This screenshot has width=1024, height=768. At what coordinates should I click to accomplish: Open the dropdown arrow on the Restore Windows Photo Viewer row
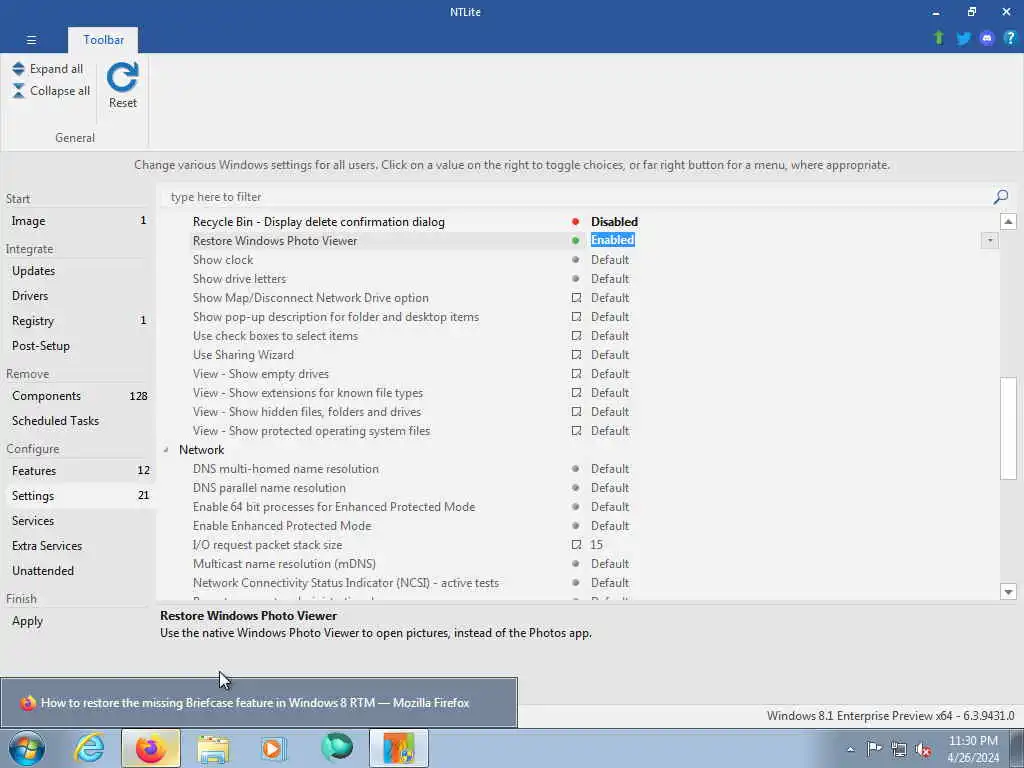[989, 240]
